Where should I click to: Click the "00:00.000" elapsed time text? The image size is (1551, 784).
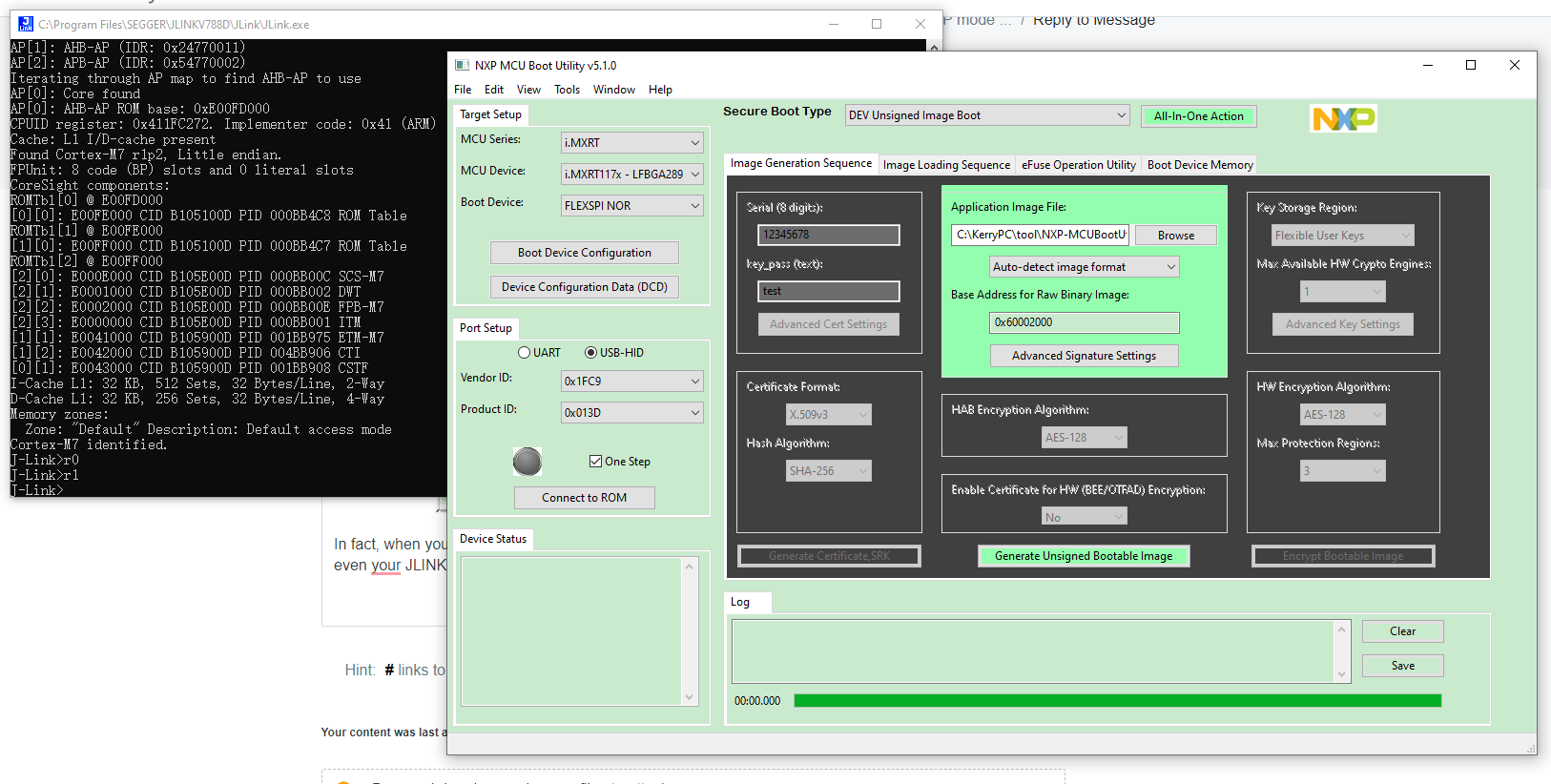pos(757,701)
